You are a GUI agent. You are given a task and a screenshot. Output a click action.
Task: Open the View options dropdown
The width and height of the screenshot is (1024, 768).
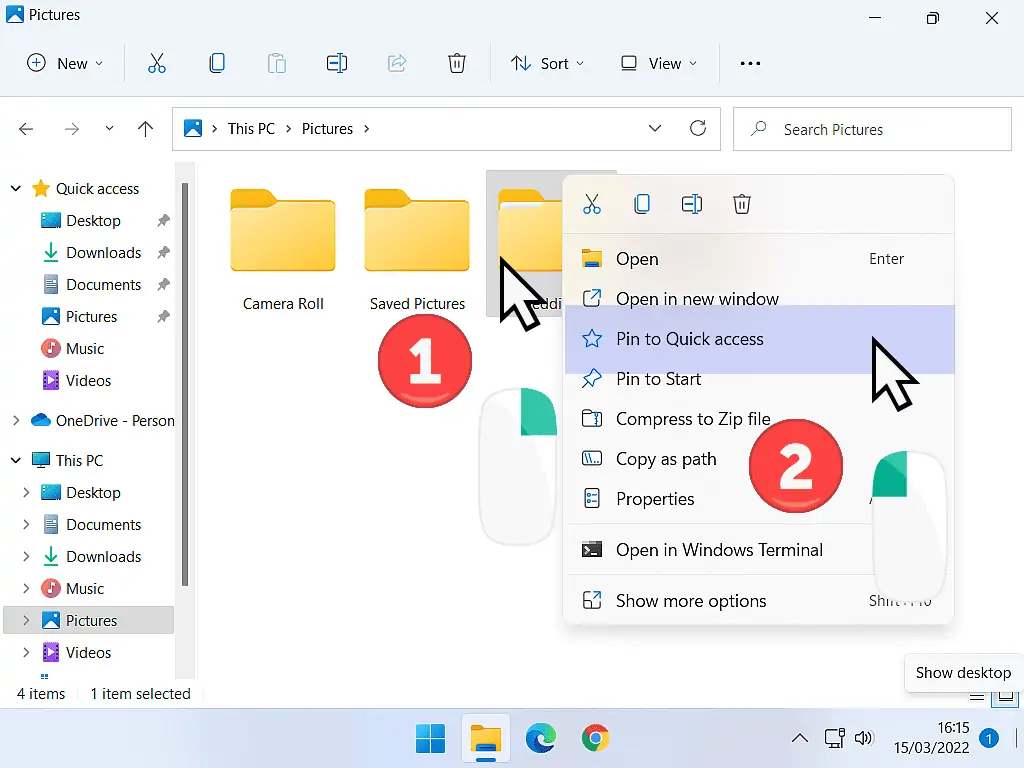(658, 63)
